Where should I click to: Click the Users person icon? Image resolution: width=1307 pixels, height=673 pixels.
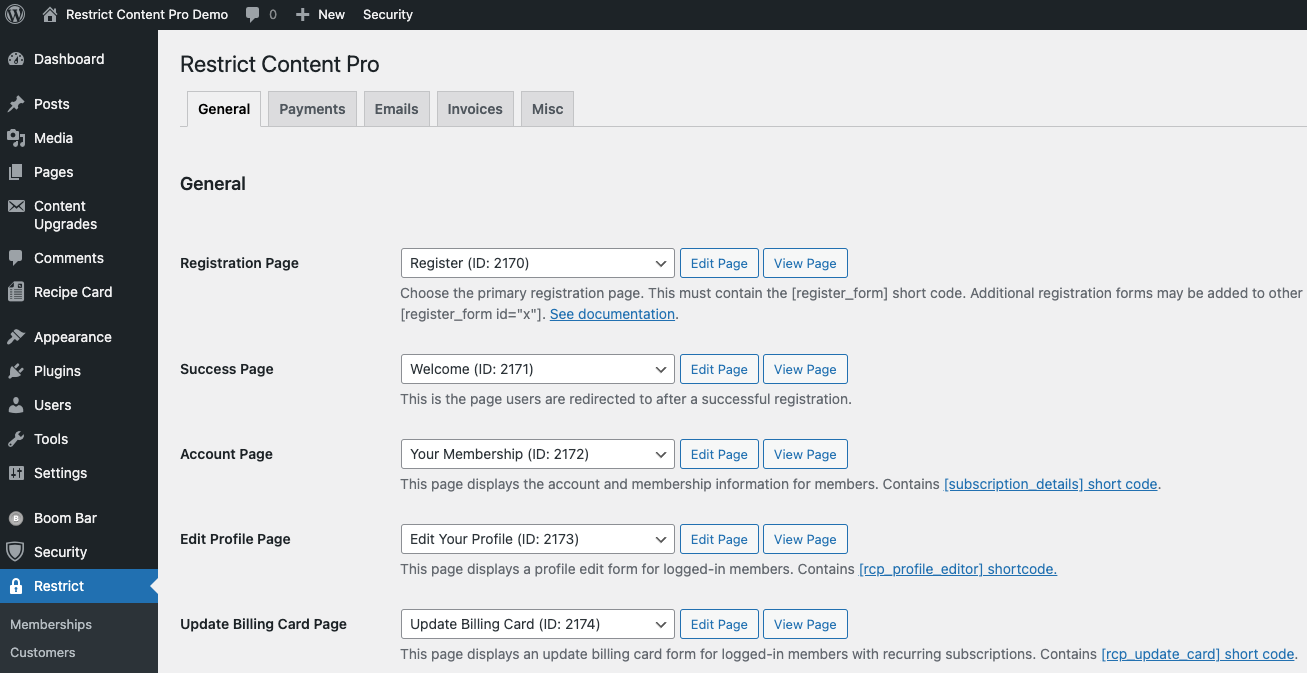point(16,405)
